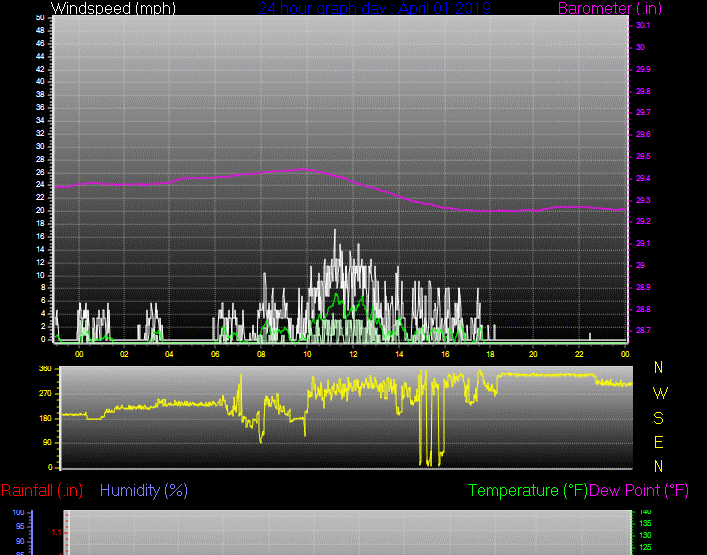
Task: Click the 29.3 barometer axis value
Action: point(643,200)
